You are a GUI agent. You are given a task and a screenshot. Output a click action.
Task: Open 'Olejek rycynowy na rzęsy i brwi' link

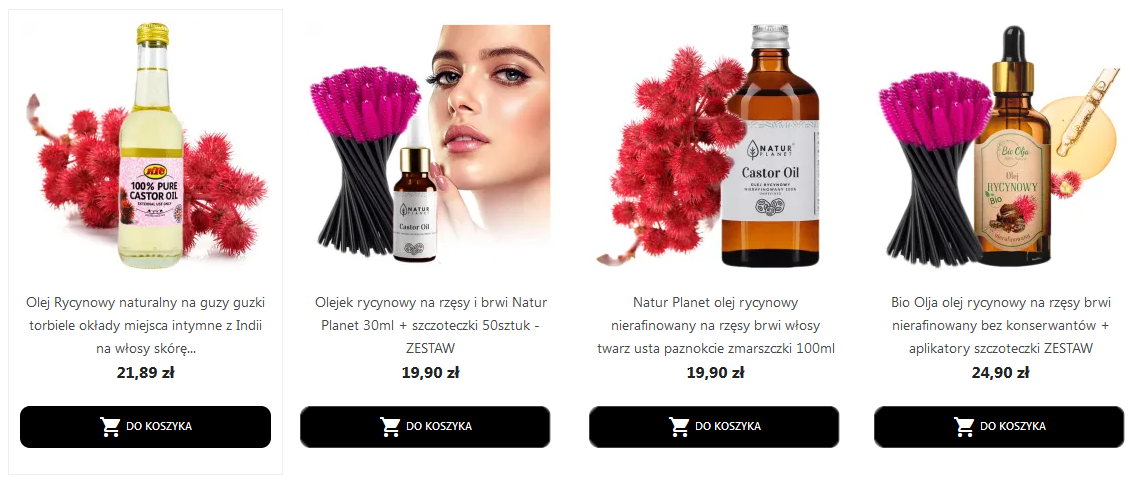(x=430, y=326)
